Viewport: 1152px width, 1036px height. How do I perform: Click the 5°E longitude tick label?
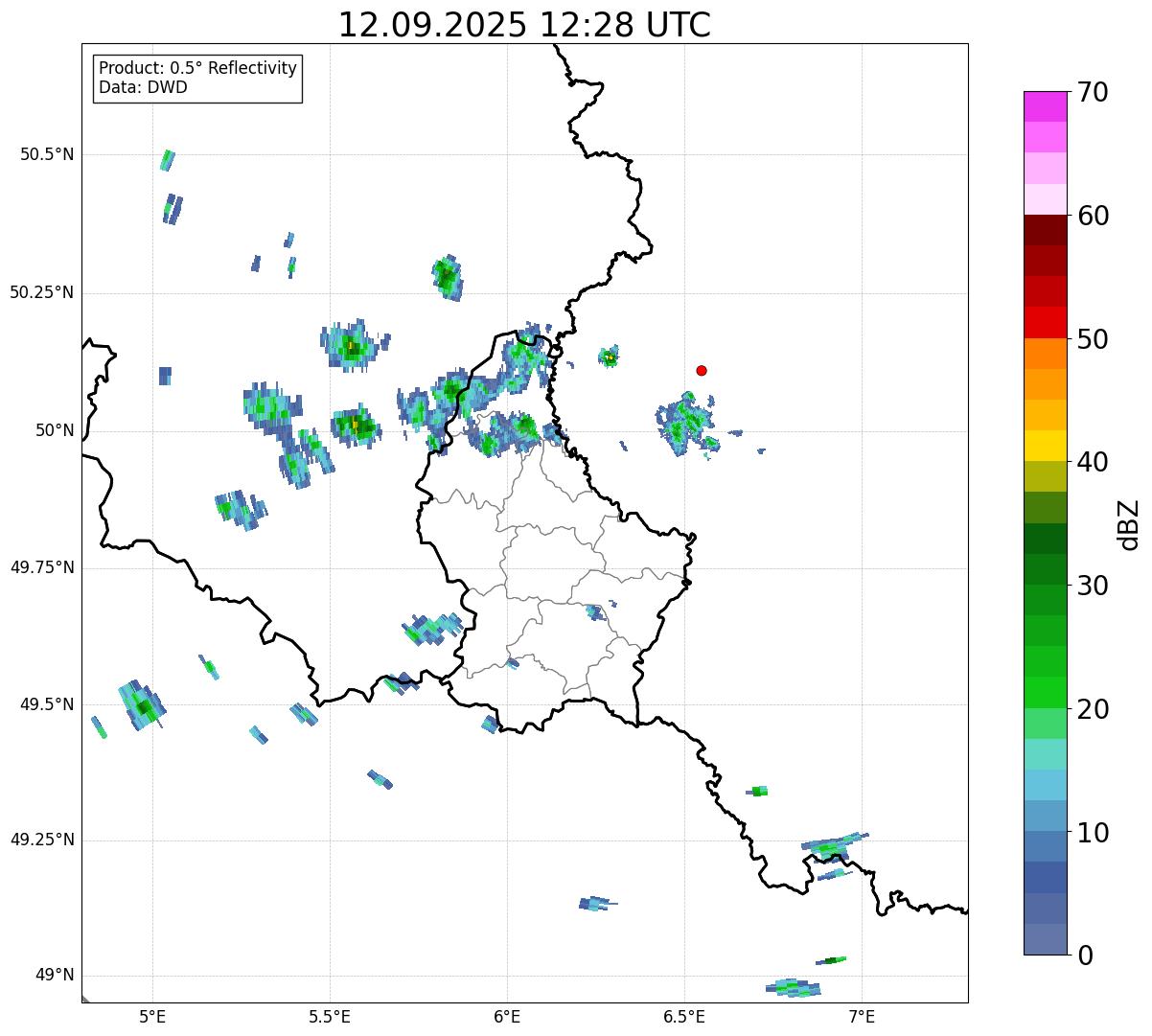(152, 1016)
